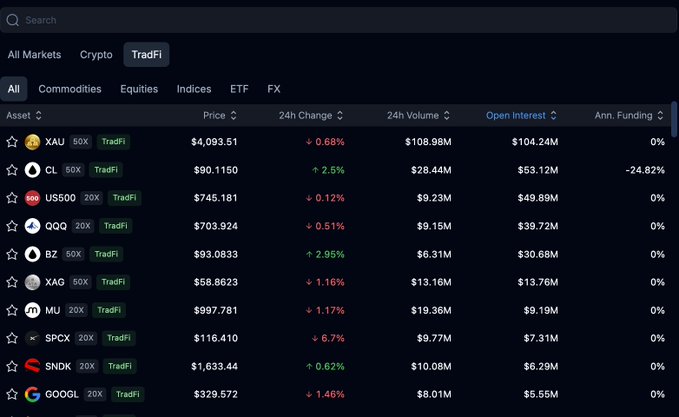The image size is (679, 417).
Task: Sort by Open Interest column
Action: tap(521, 115)
